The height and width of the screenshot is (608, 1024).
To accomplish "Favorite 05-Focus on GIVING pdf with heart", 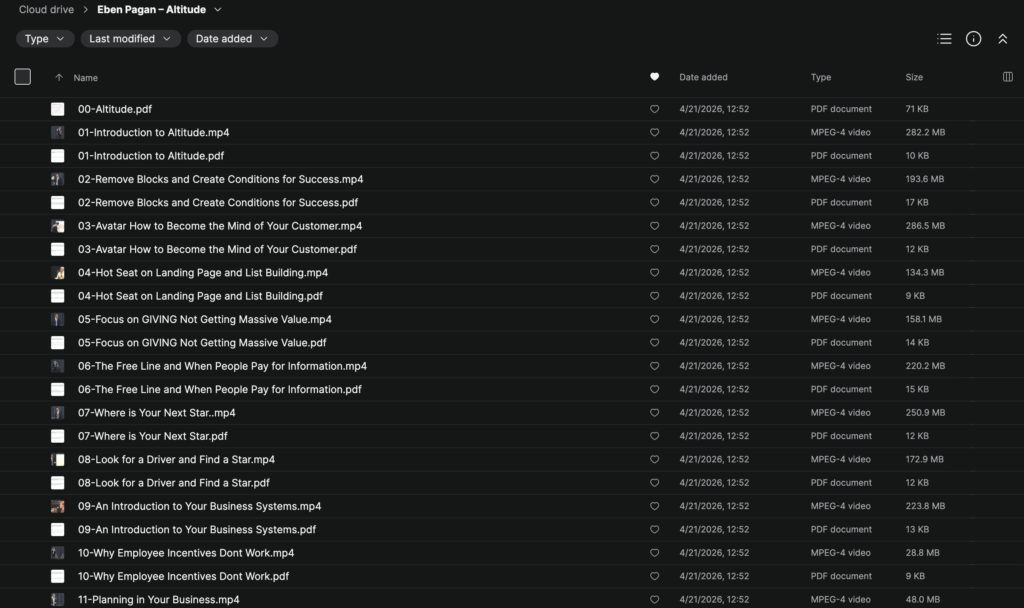I will [654, 343].
